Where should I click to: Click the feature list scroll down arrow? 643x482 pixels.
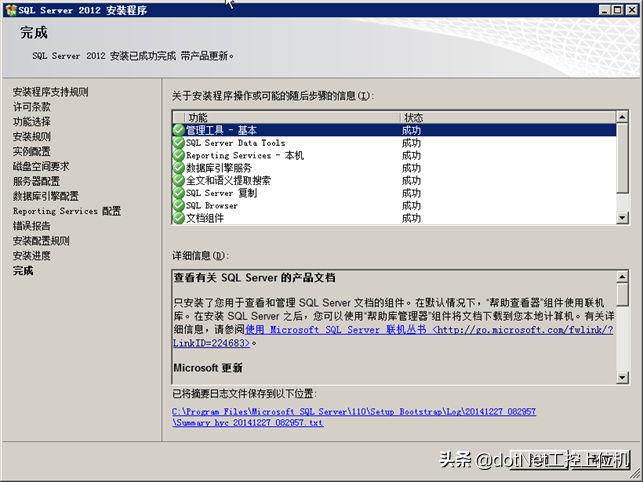tap(622, 218)
